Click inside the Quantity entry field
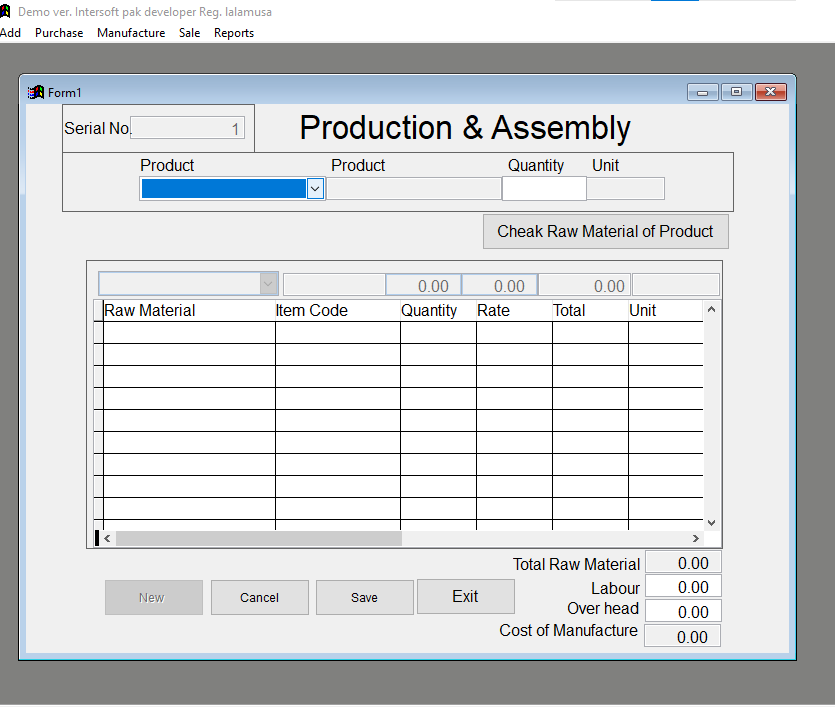835x707 pixels. click(x=544, y=188)
